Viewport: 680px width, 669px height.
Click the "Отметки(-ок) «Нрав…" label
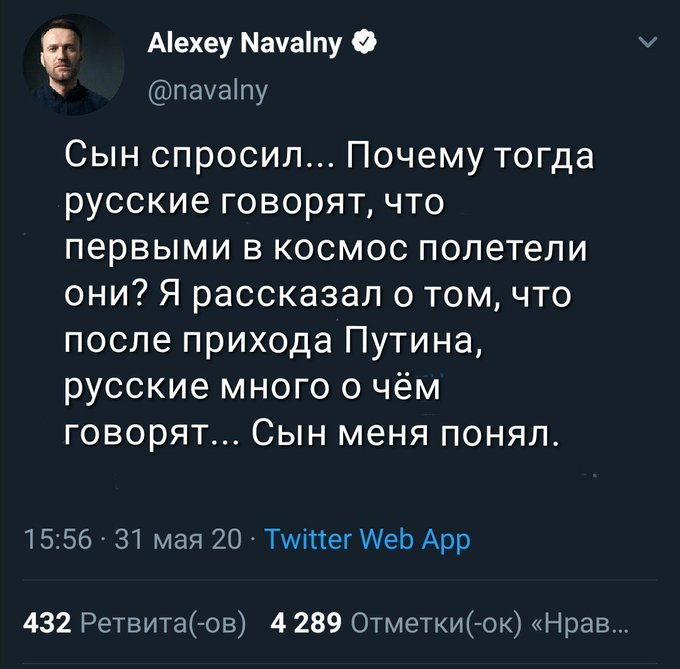(492, 626)
